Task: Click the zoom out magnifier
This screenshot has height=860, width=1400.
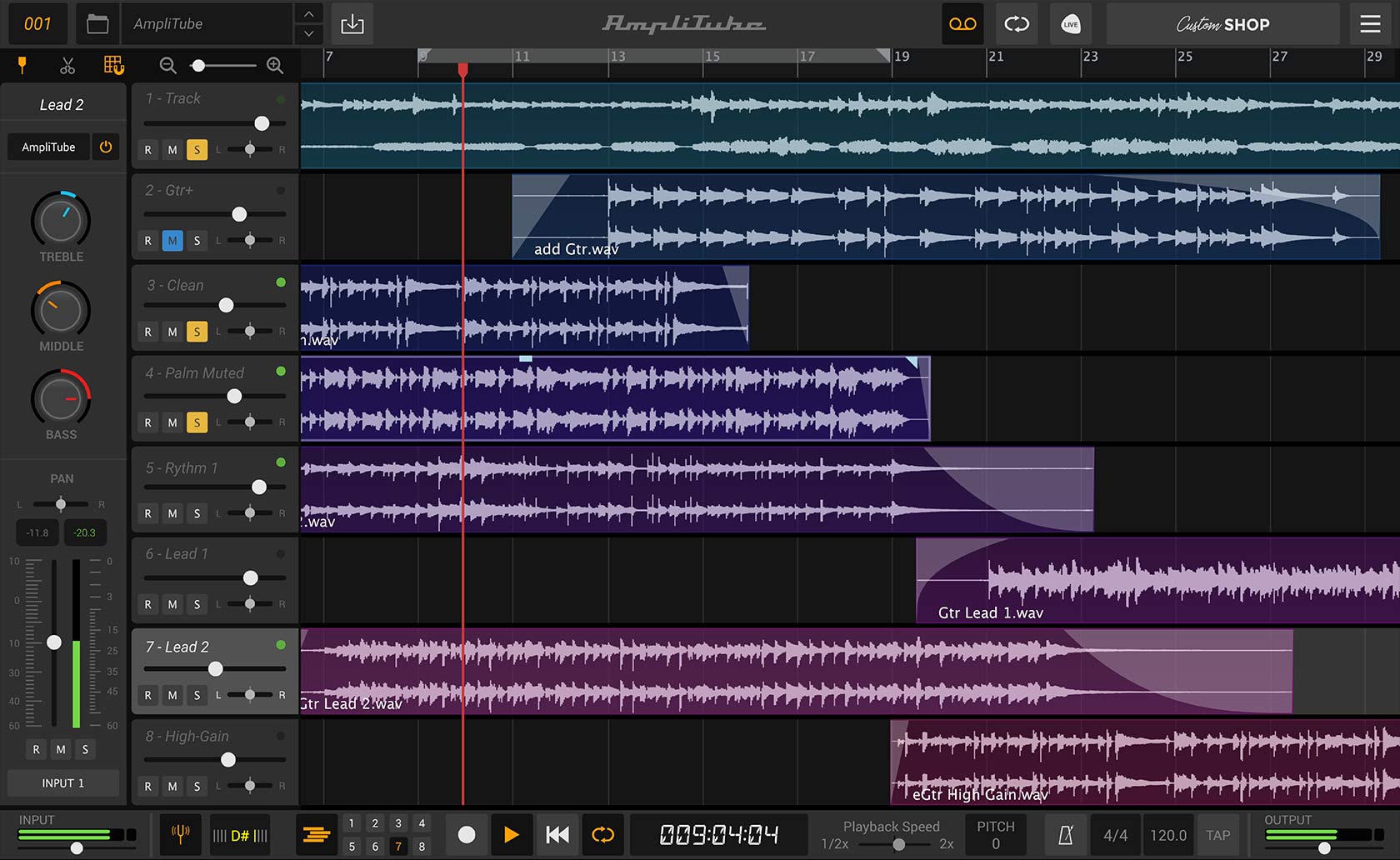Action: (x=167, y=66)
